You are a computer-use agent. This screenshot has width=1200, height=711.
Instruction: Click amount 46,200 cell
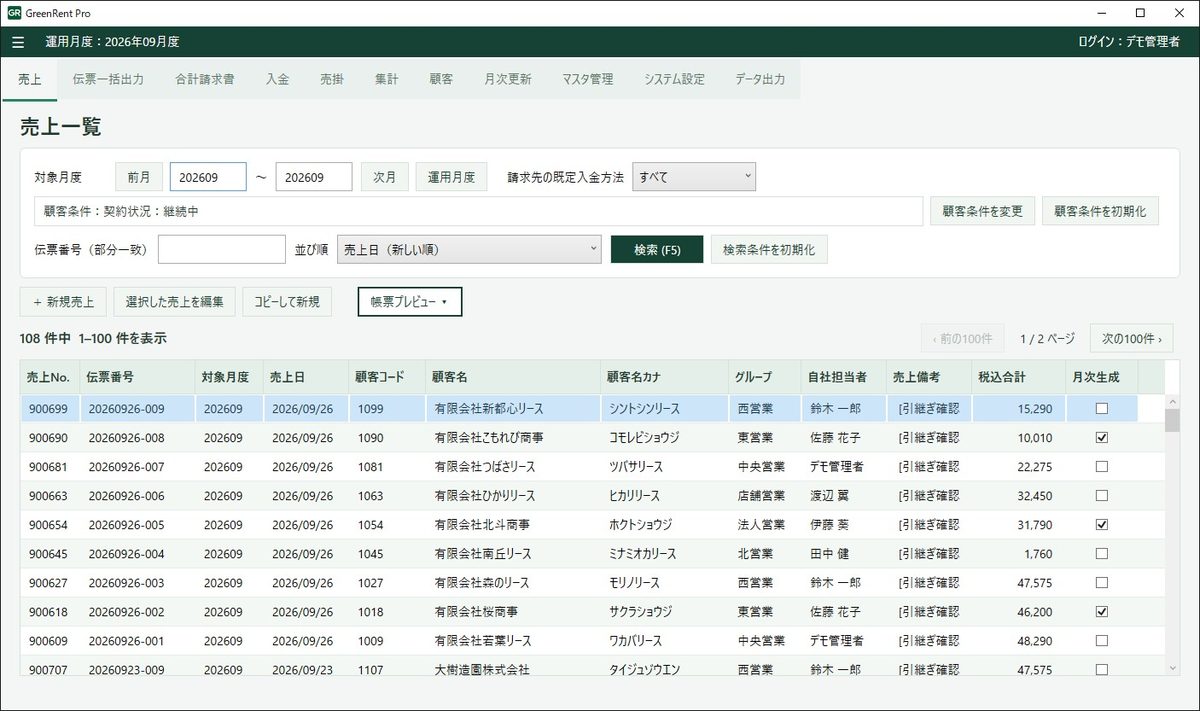(1019, 611)
